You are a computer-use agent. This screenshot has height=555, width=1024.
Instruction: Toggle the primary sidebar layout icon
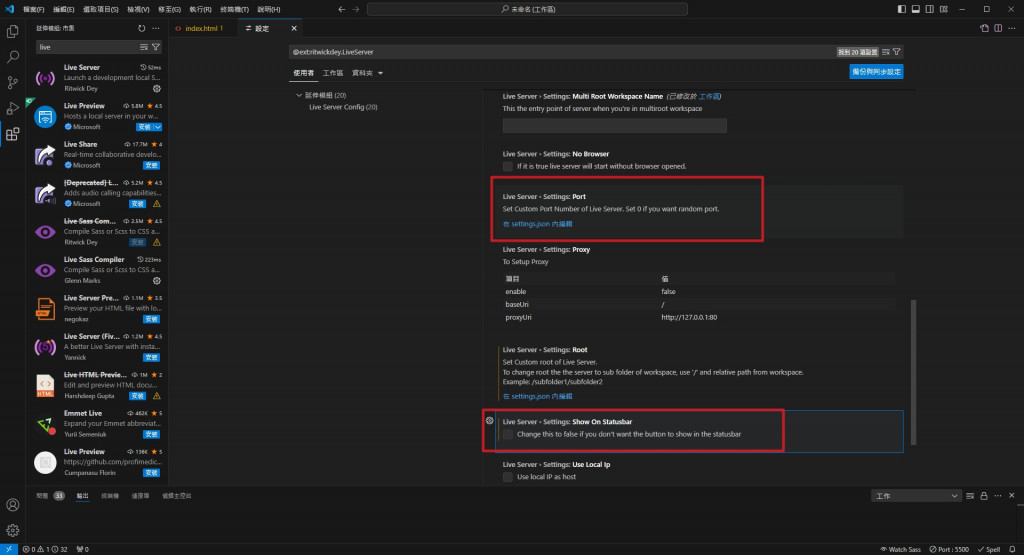(x=902, y=9)
